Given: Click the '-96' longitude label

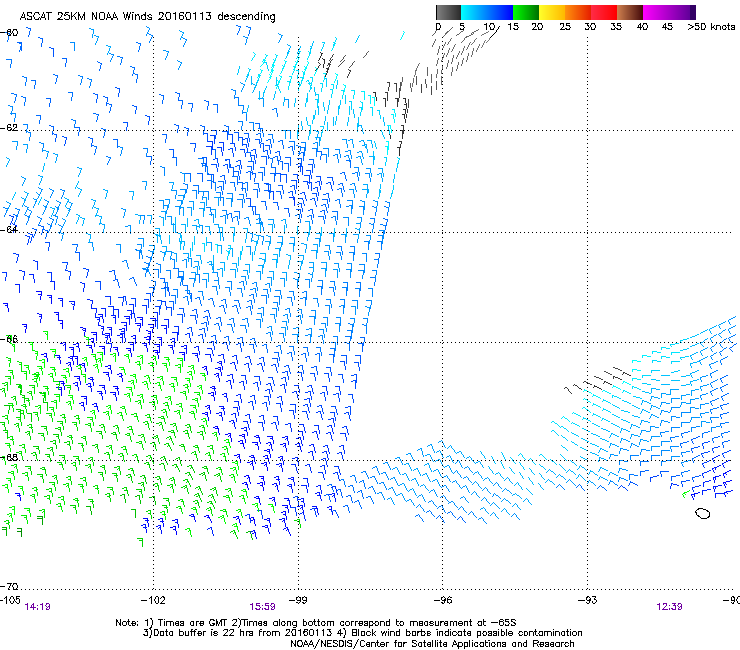Looking at the screenshot, I should pos(443,600).
